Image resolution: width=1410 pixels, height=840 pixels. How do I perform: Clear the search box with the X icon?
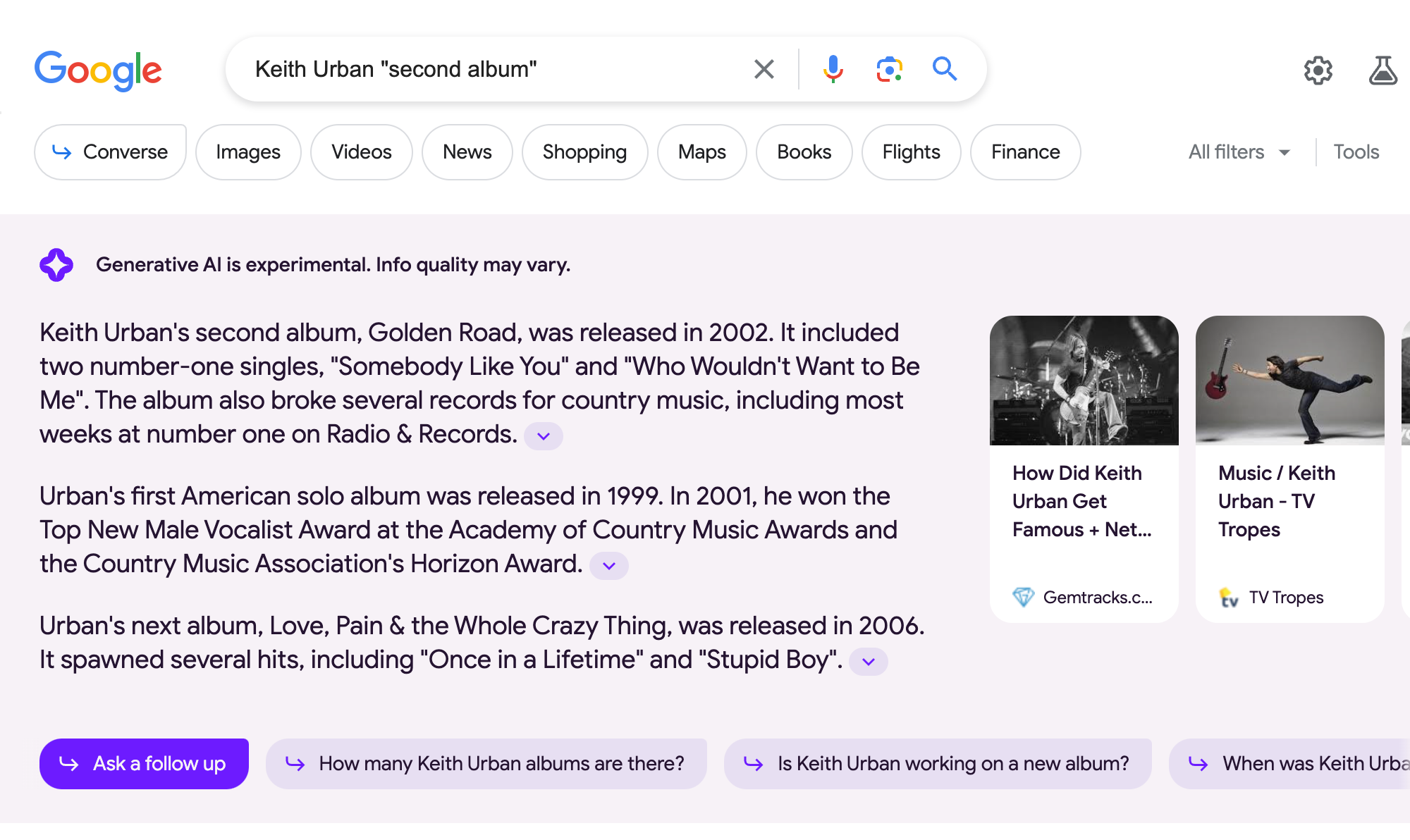pos(764,69)
